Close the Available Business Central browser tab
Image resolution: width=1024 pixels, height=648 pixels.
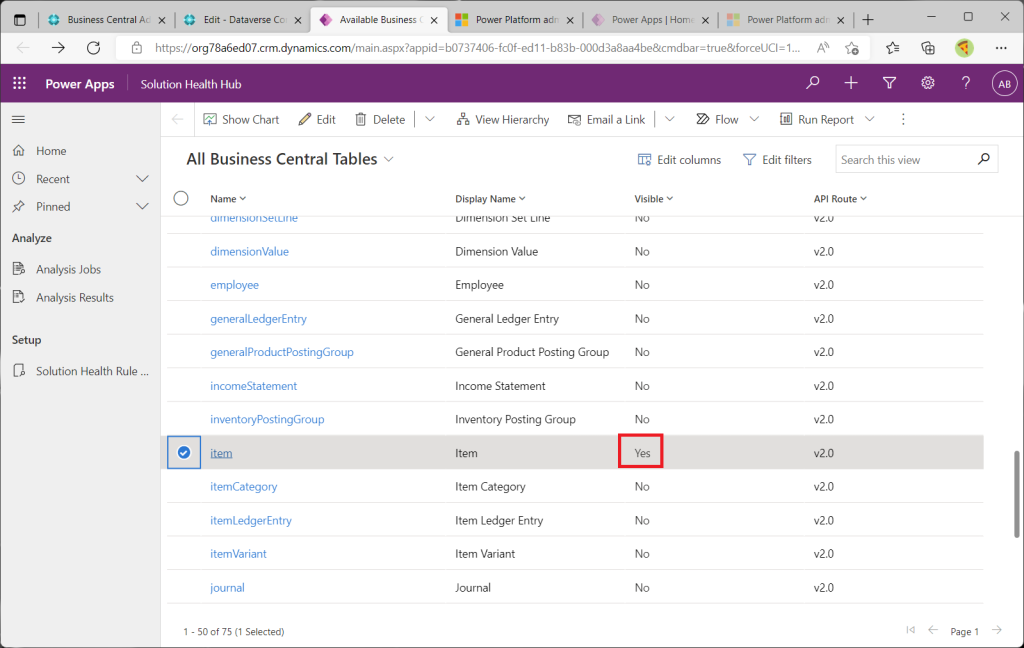pos(434,20)
